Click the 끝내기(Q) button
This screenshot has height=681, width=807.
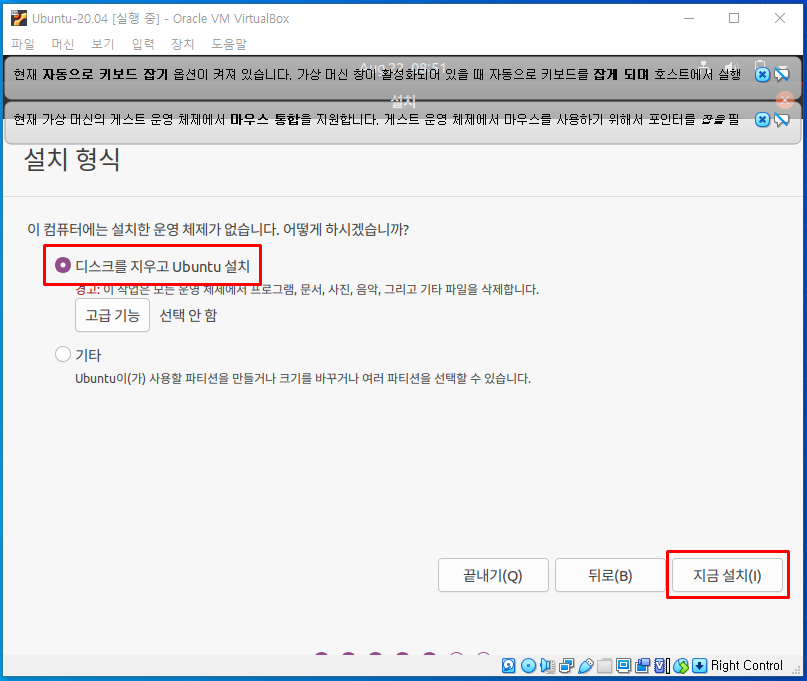pyautogui.click(x=493, y=575)
